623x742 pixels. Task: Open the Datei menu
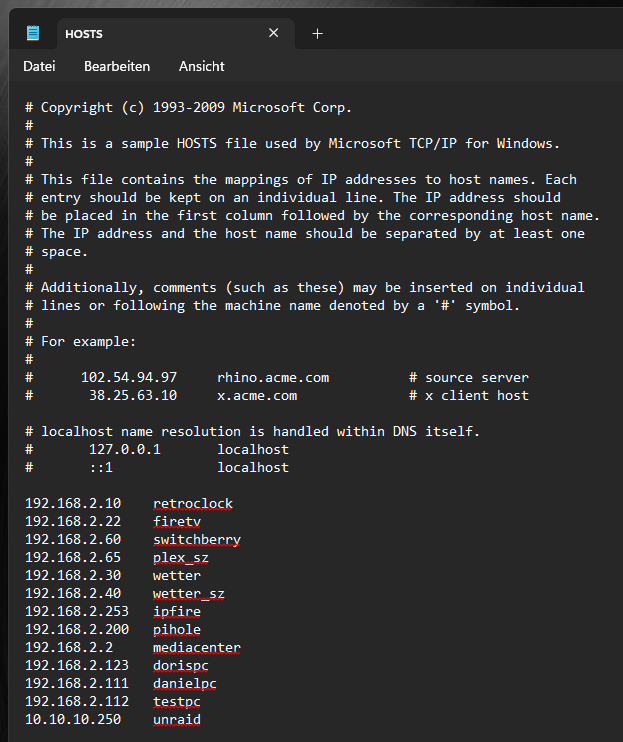click(x=39, y=66)
